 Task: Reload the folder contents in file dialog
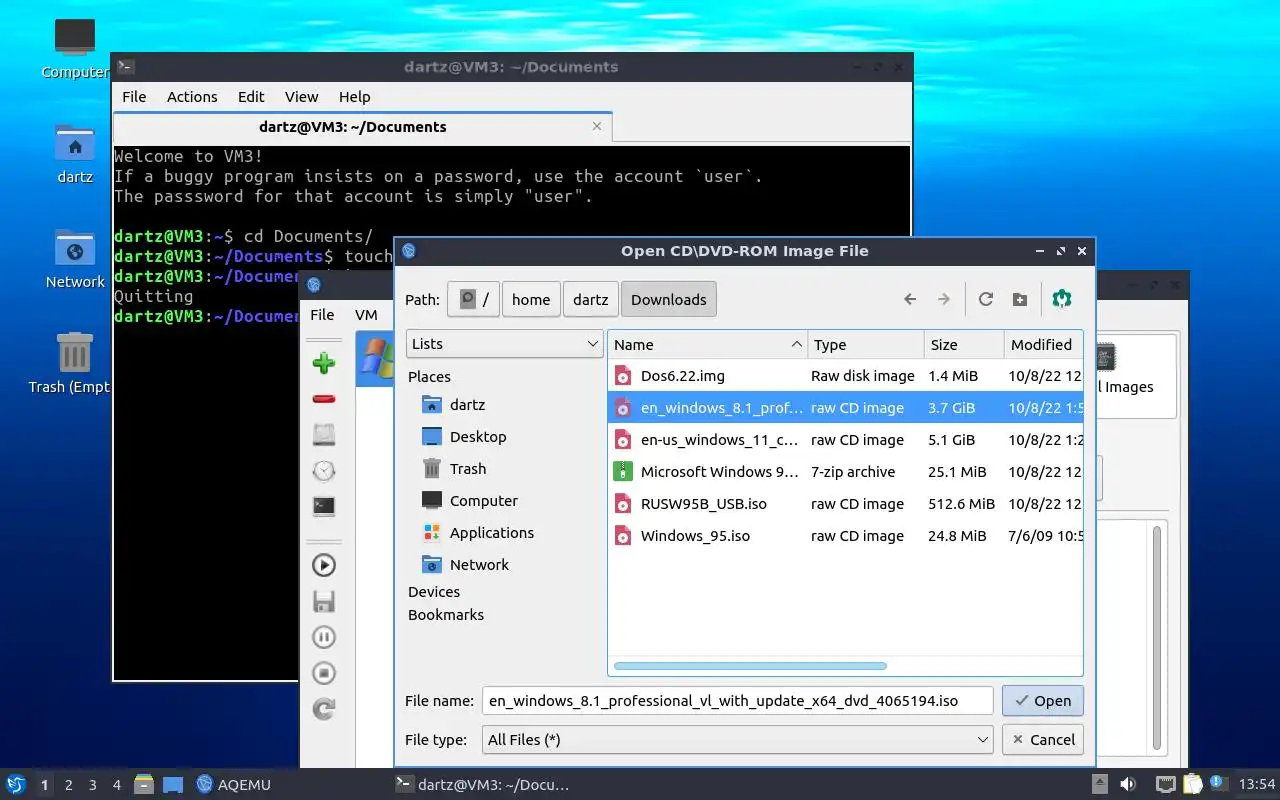(x=986, y=299)
